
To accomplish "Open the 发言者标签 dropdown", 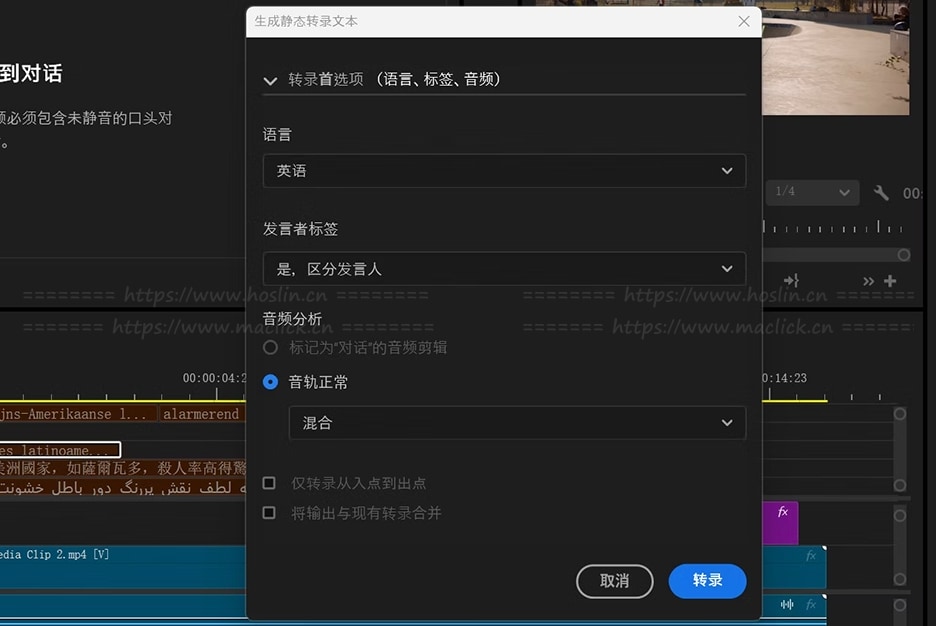I will pyautogui.click(x=504, y=269).
